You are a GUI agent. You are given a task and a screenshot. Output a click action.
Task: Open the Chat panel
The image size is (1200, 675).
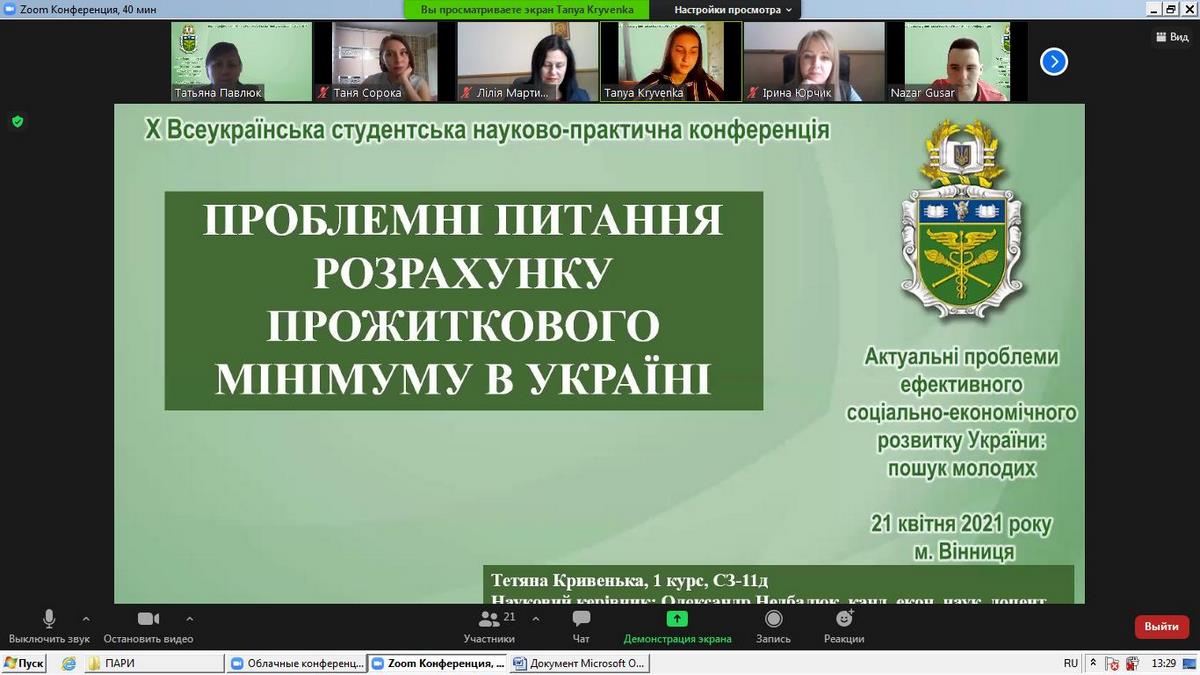coord(581,619)
